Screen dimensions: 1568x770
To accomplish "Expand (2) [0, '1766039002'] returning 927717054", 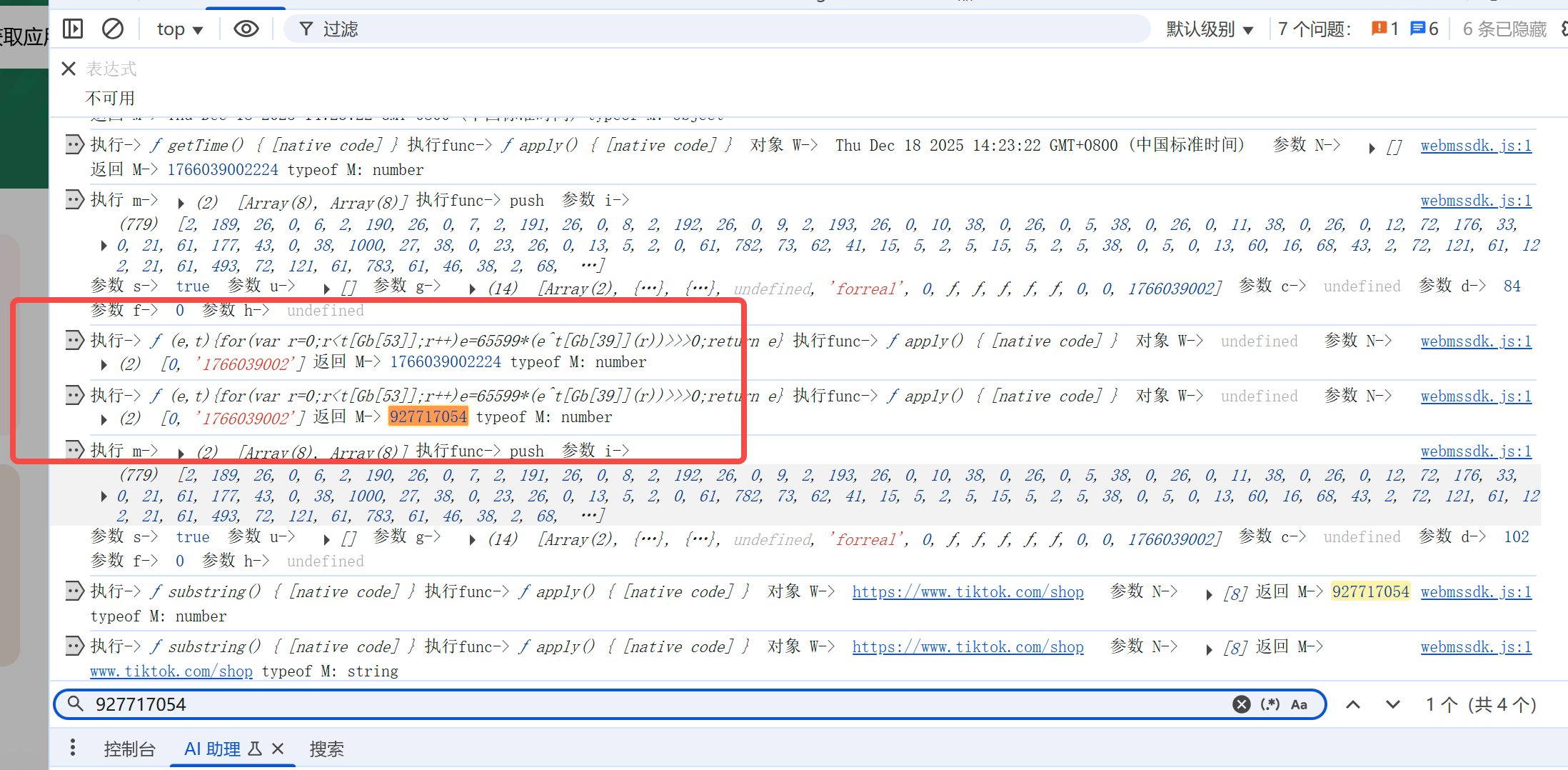I will point(104,419).
